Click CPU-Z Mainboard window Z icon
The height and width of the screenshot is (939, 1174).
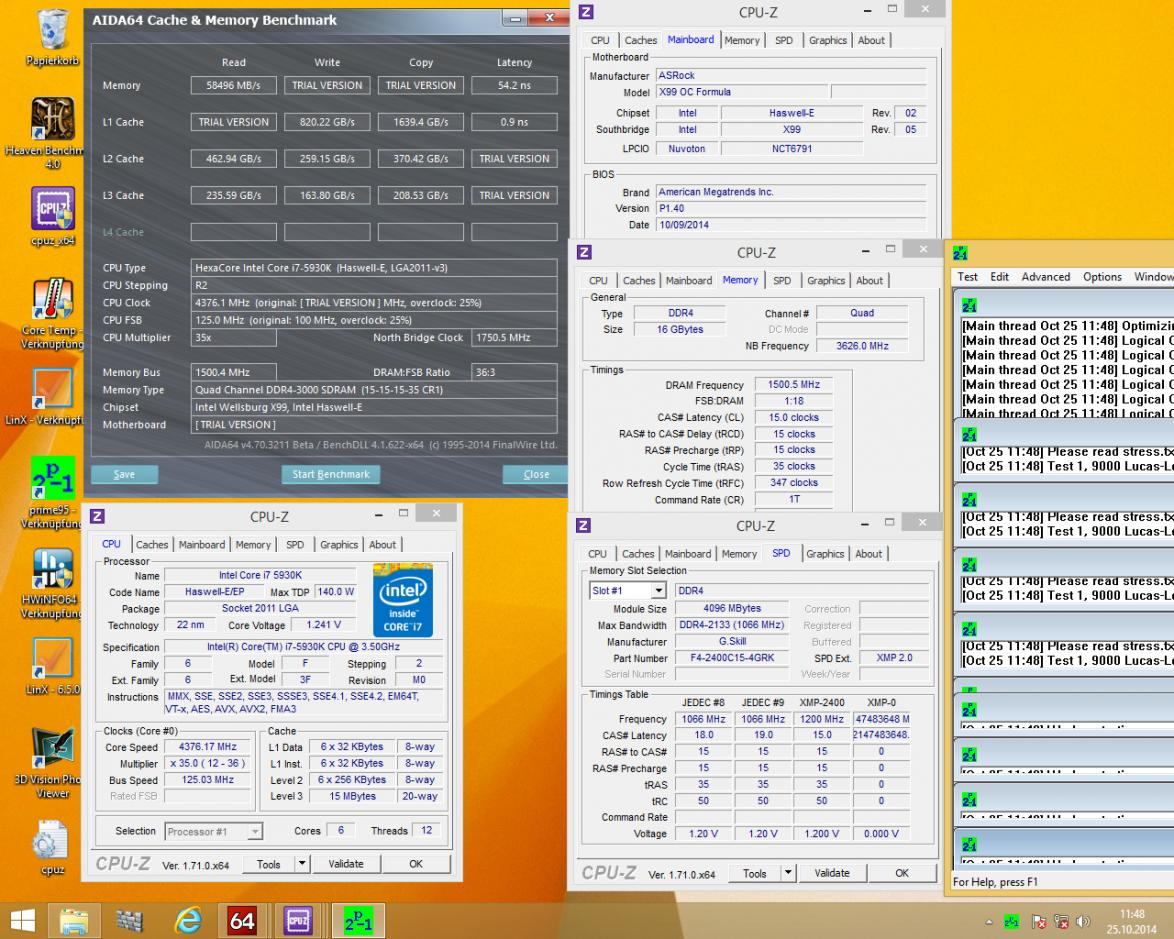tap(586, 12)
